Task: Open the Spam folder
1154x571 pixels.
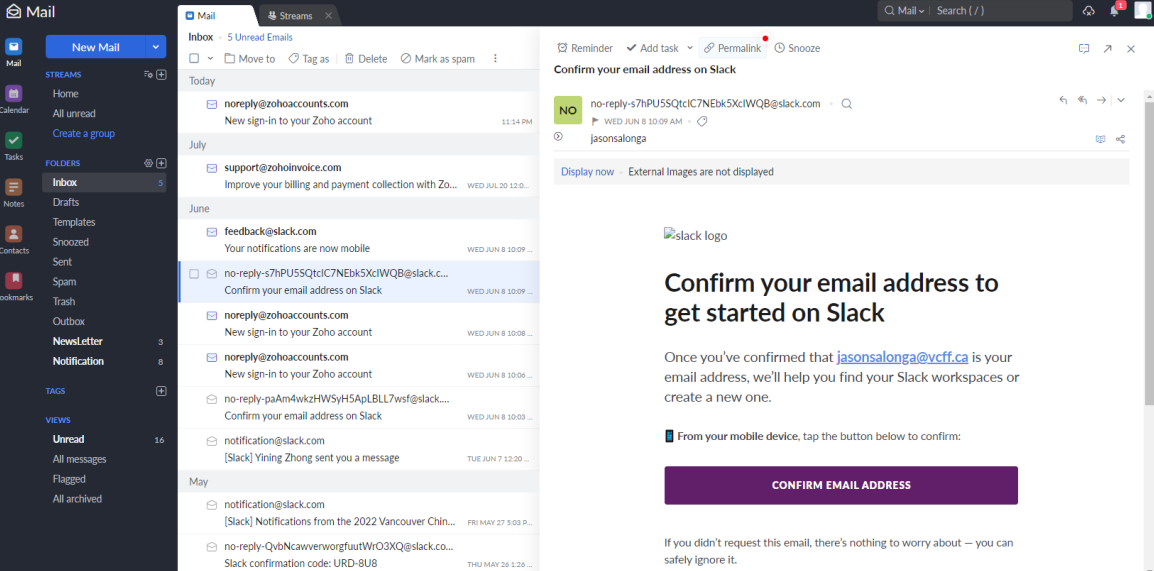Action: pyautogui.click(x=64, y=282)
